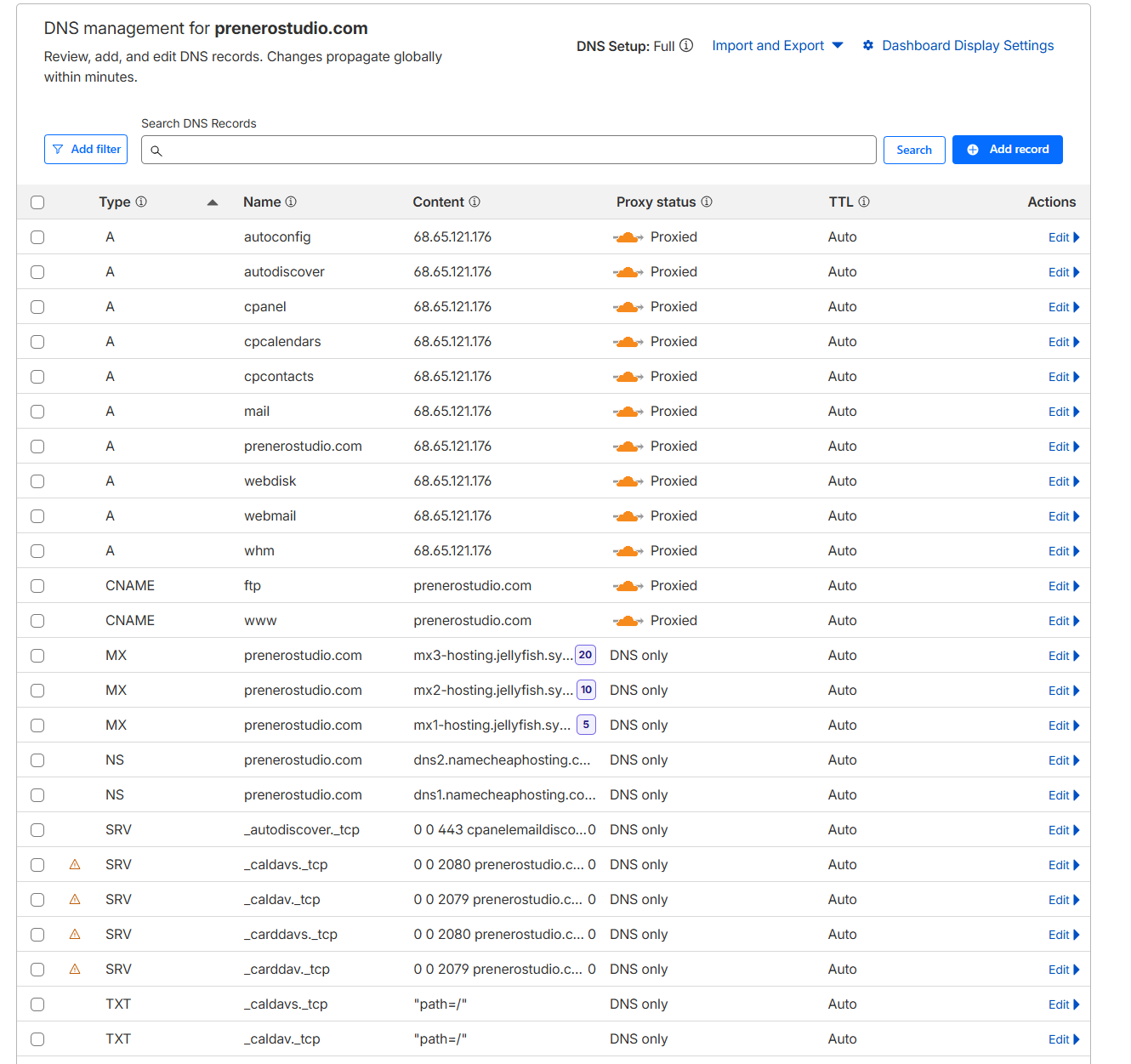
Task: Click the info icon beside TTL header
Action: (x=864, y=202)
